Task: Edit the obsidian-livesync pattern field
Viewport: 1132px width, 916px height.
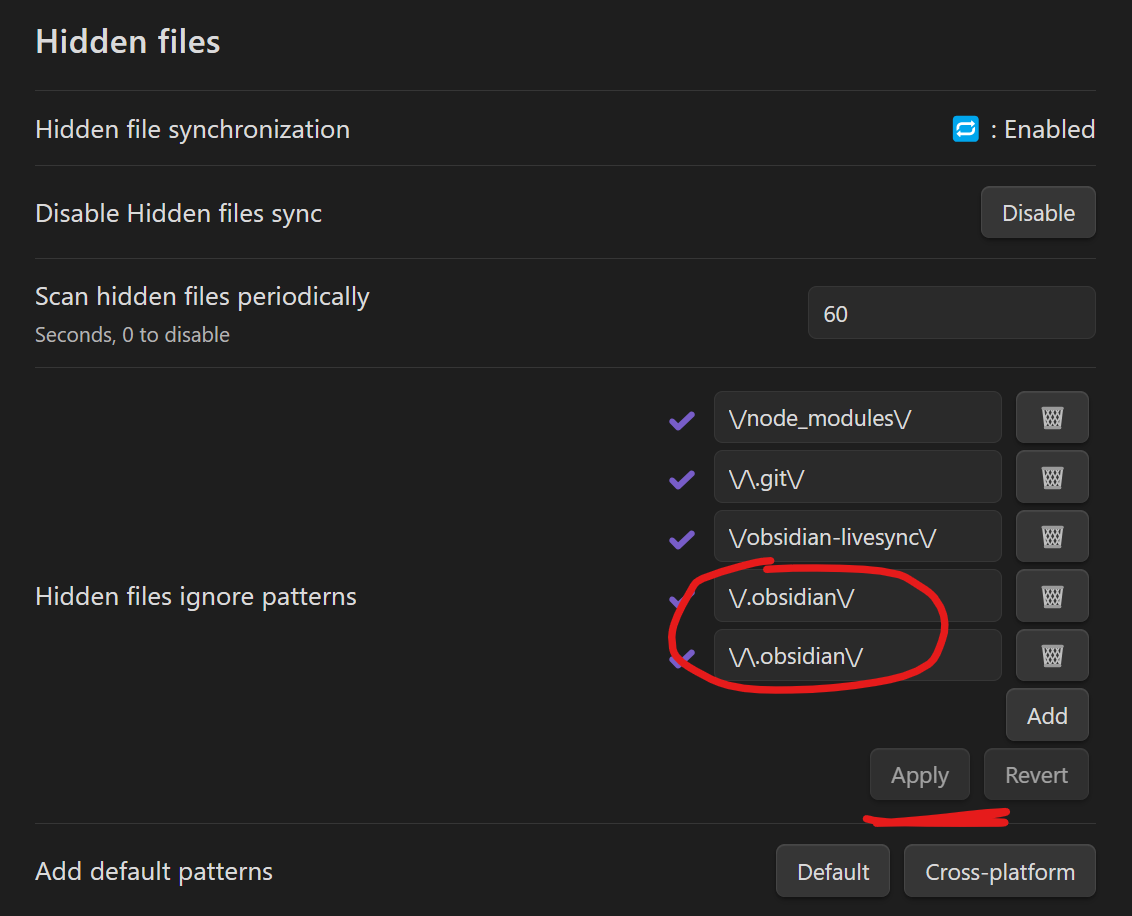Action: 857,537
